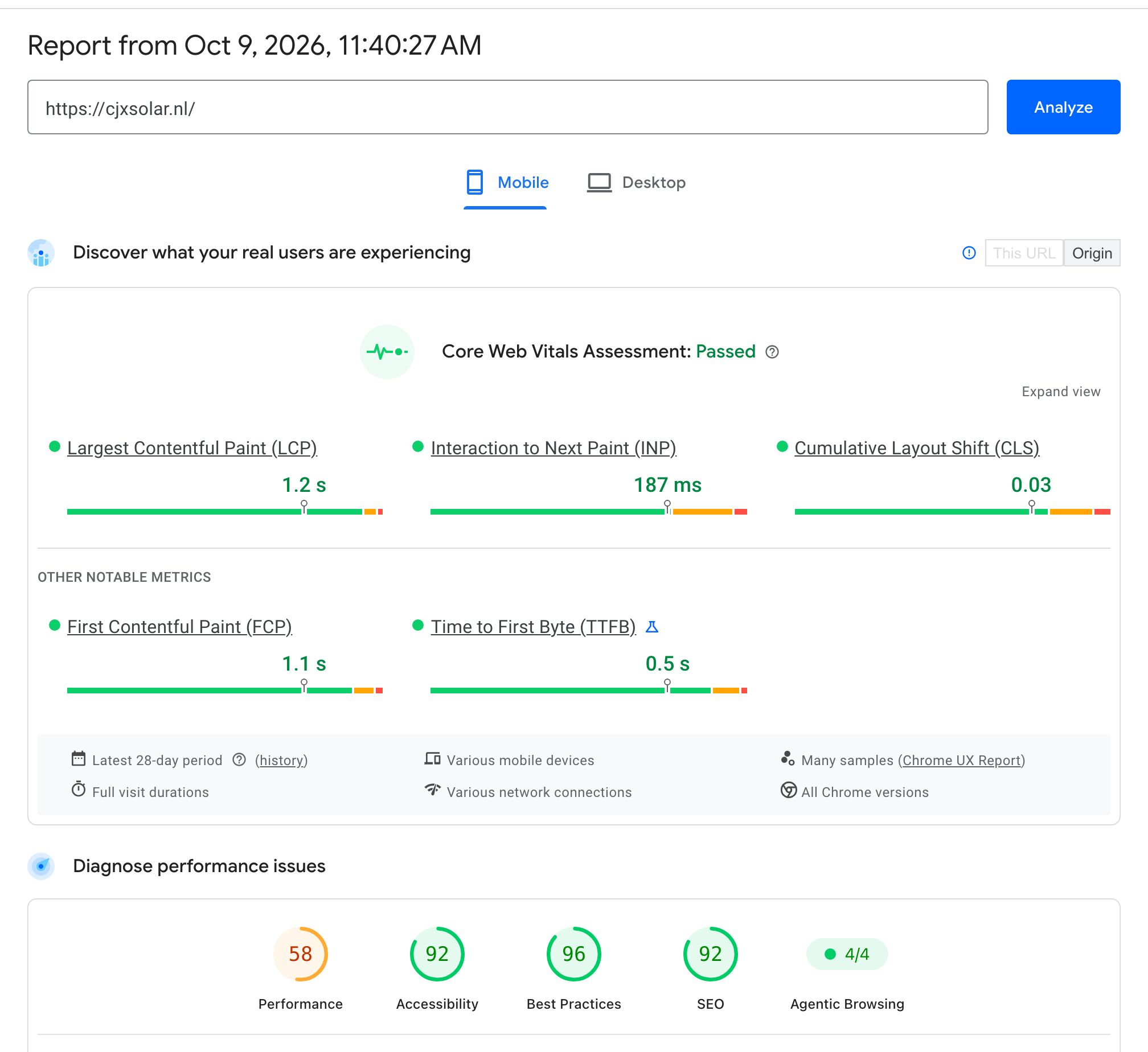Viewport: 1148px width, 1052px height.
Task: Click the Analyze button
Action: click(1063, 107)
